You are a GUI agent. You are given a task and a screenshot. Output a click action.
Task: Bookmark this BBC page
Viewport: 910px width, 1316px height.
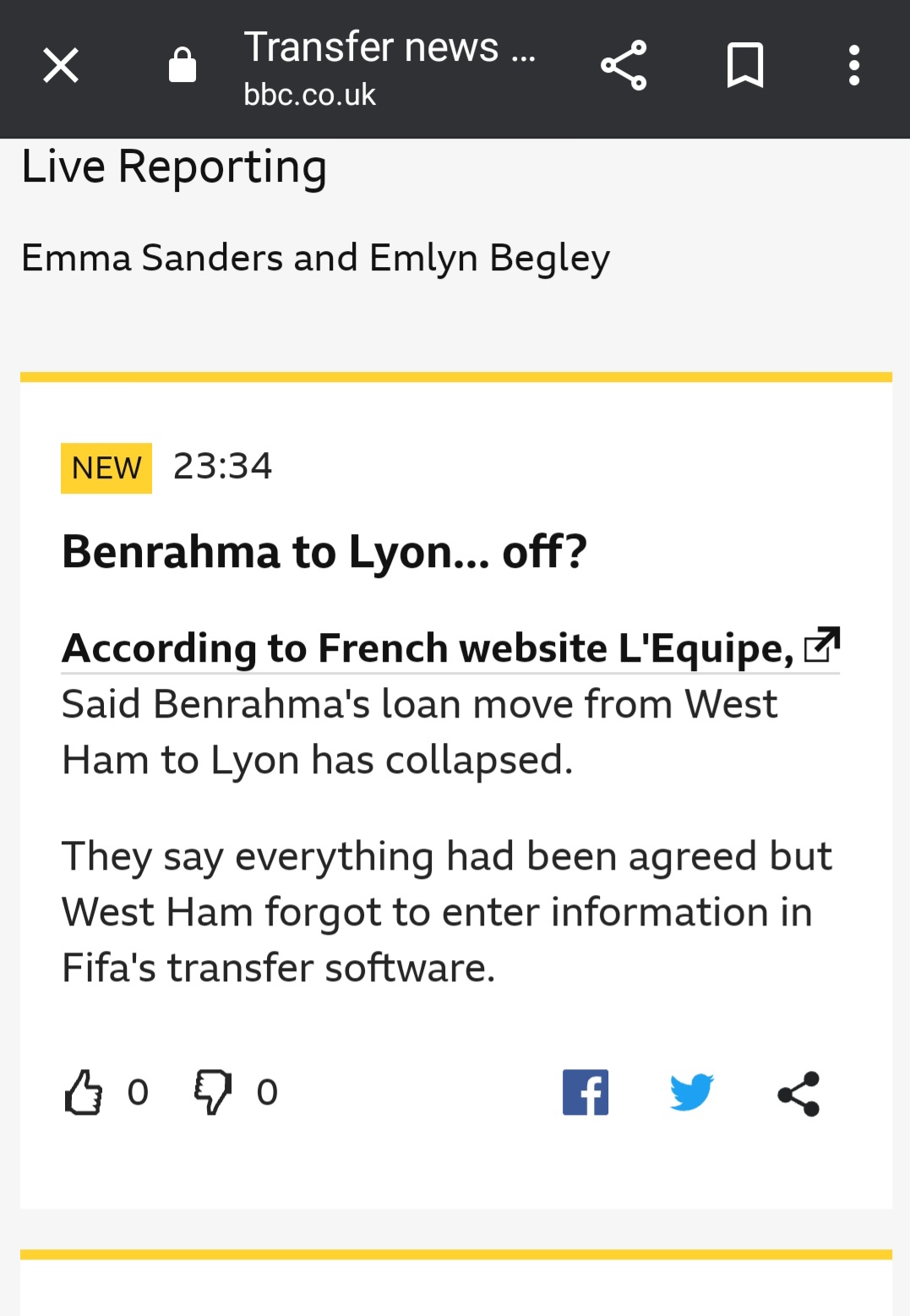click(x=745, y=65)
